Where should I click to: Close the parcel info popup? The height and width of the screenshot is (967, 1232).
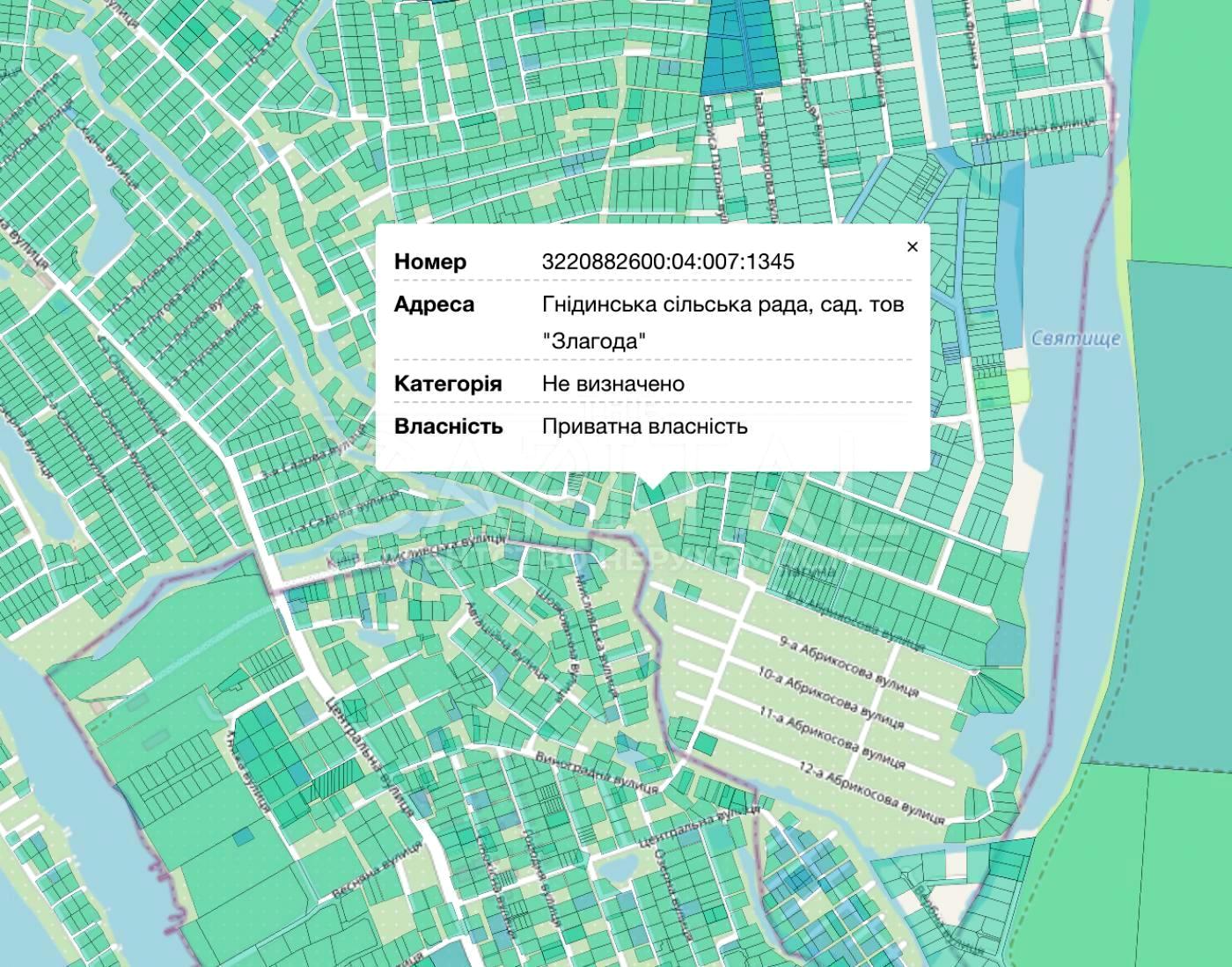(x=912, y=247)
